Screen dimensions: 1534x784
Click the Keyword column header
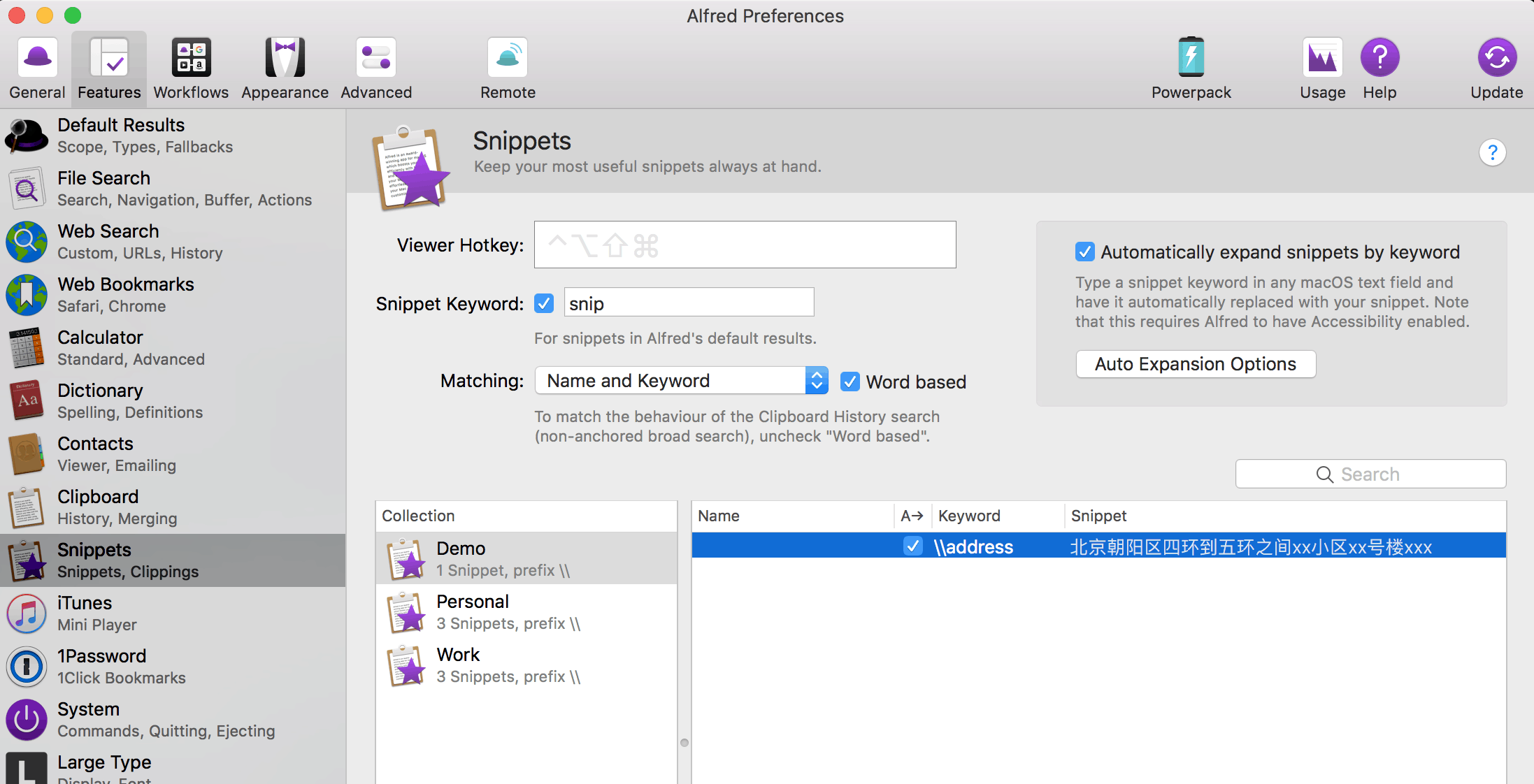[998, 516]
